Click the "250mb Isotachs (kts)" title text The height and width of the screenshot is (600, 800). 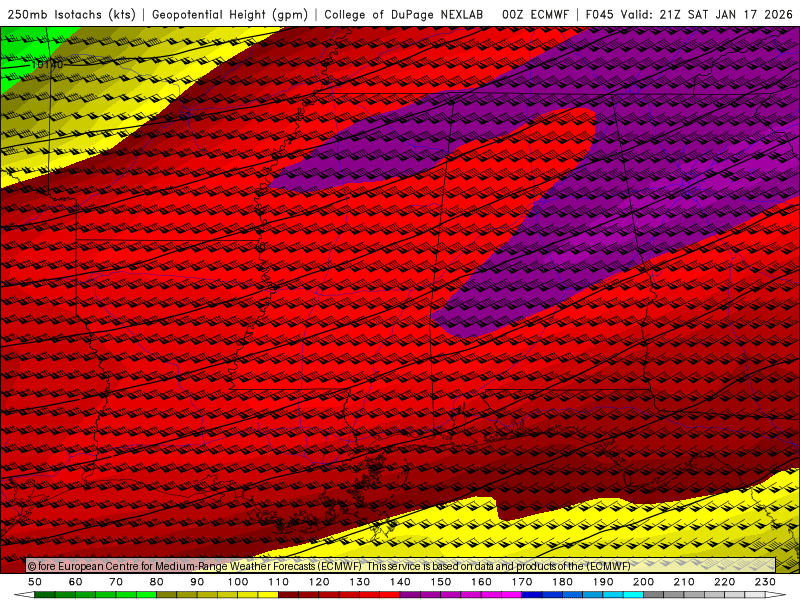point(72,14)
